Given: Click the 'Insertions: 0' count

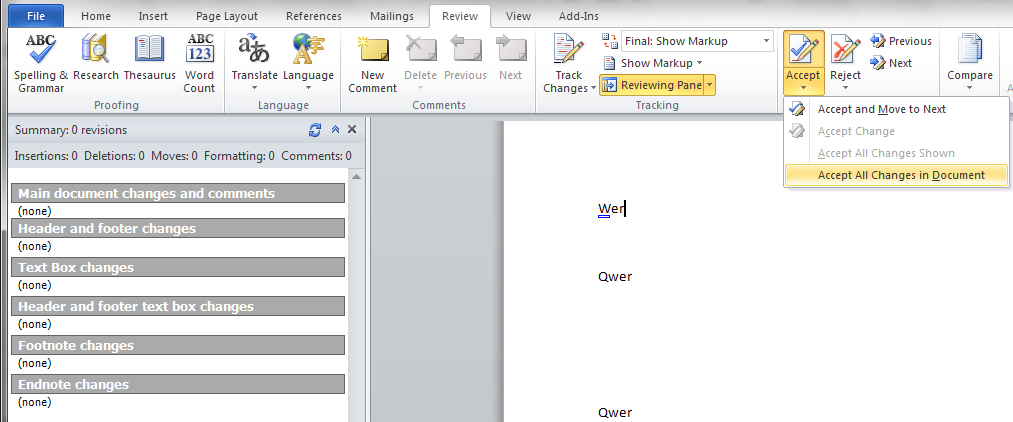Looking at the screenshot, I should coord(46,156).
